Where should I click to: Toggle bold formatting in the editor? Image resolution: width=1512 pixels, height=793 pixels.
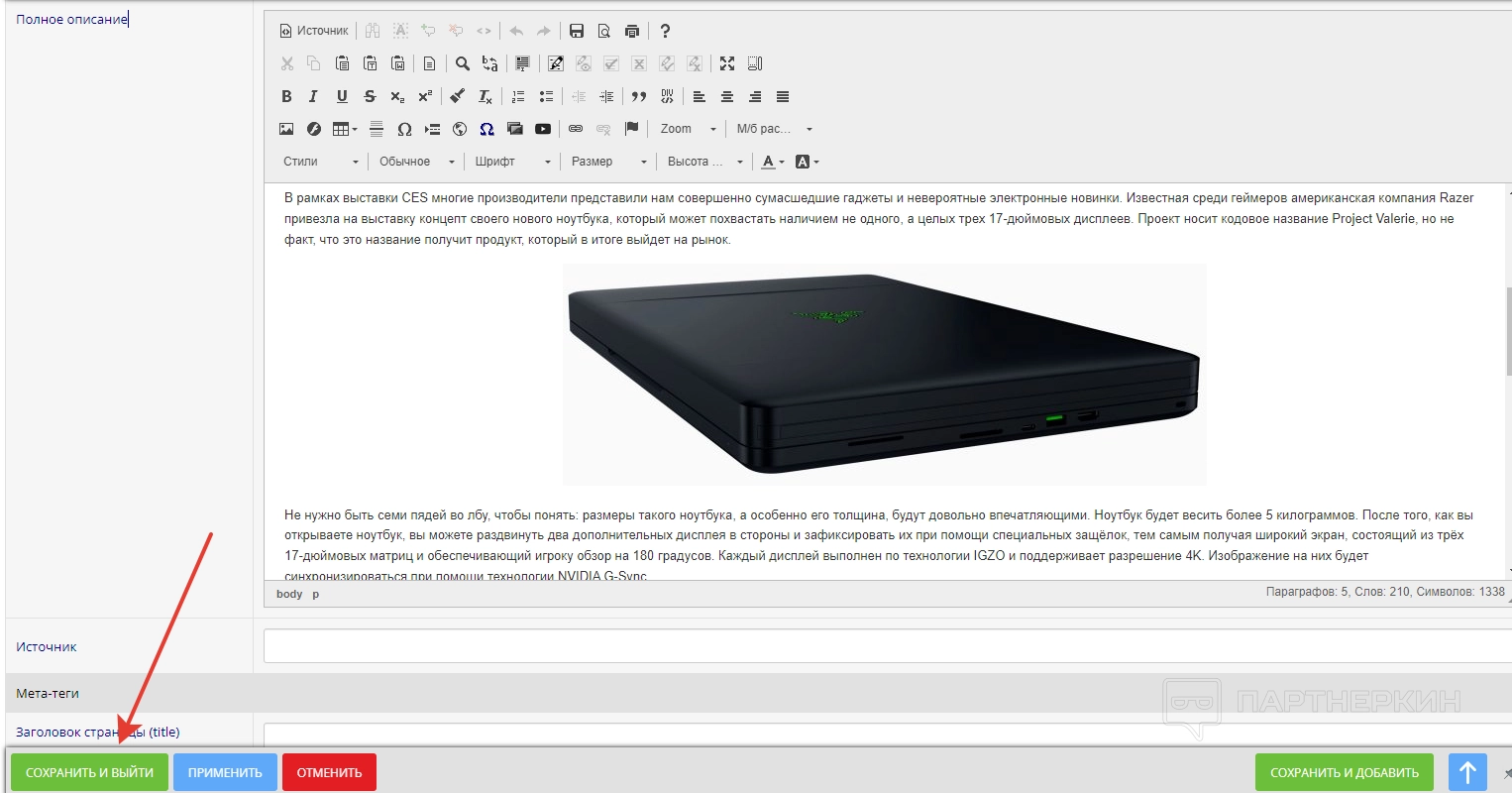[286, 96]
